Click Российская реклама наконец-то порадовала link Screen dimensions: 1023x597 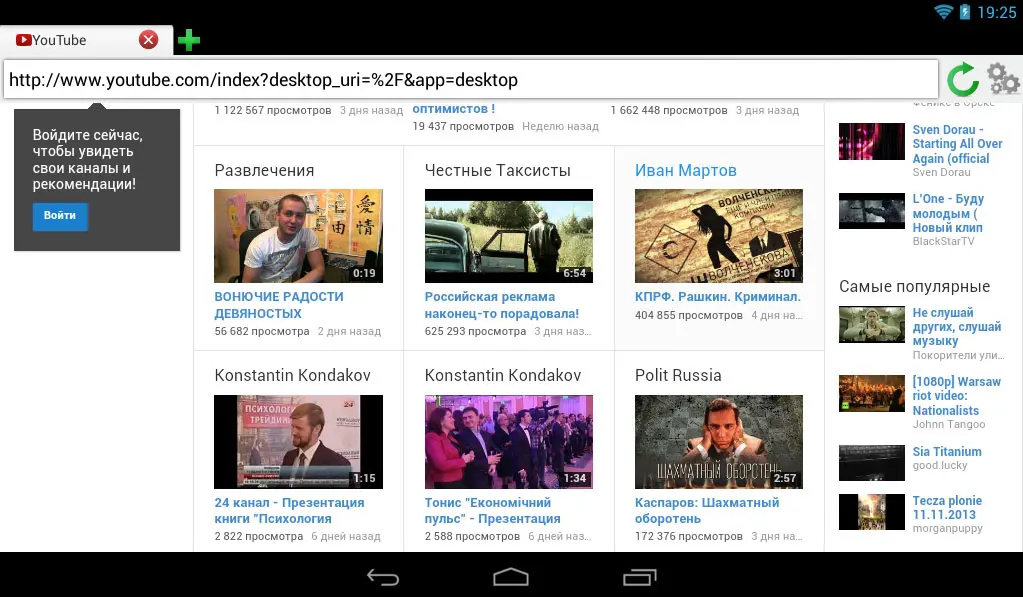coord(502,305)
